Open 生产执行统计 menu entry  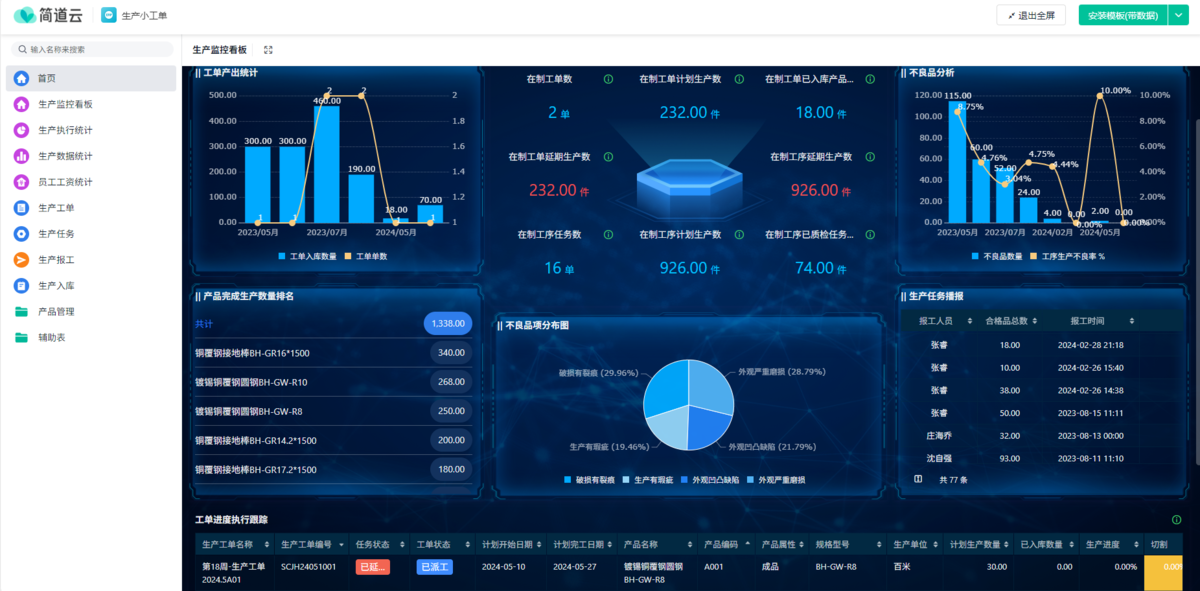91,130
